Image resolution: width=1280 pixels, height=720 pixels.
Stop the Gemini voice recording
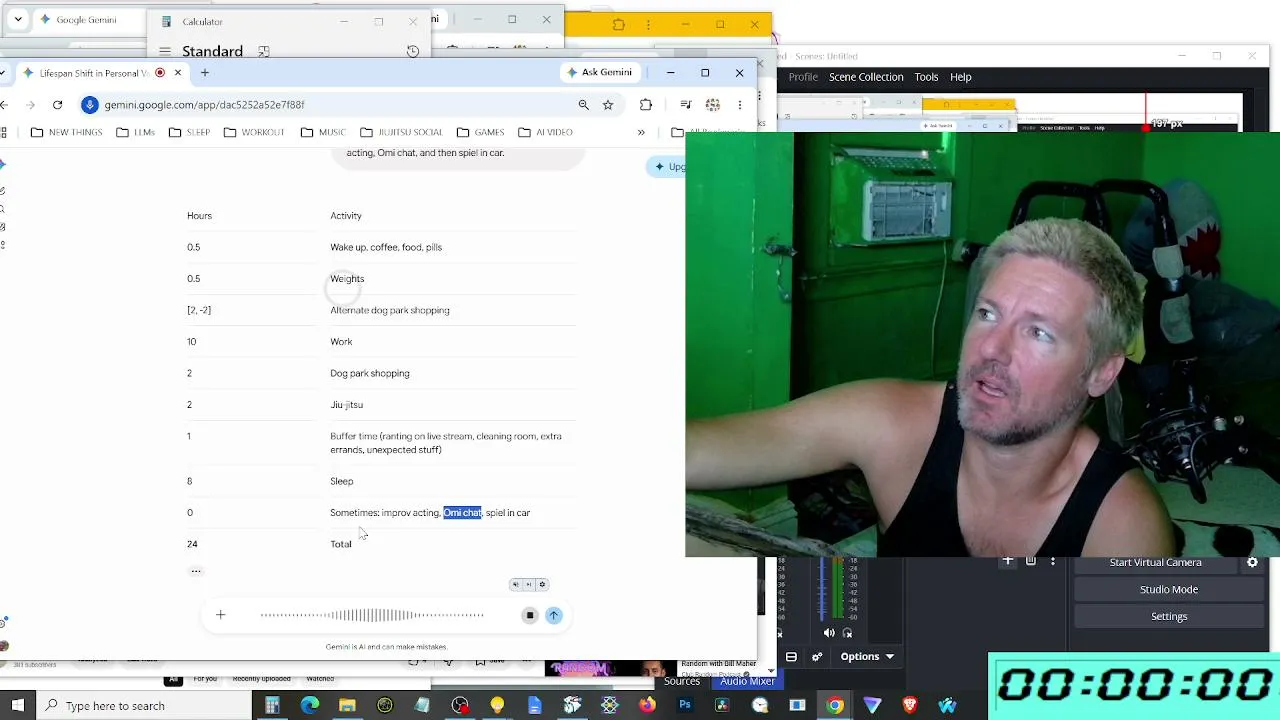click(530, 615)
